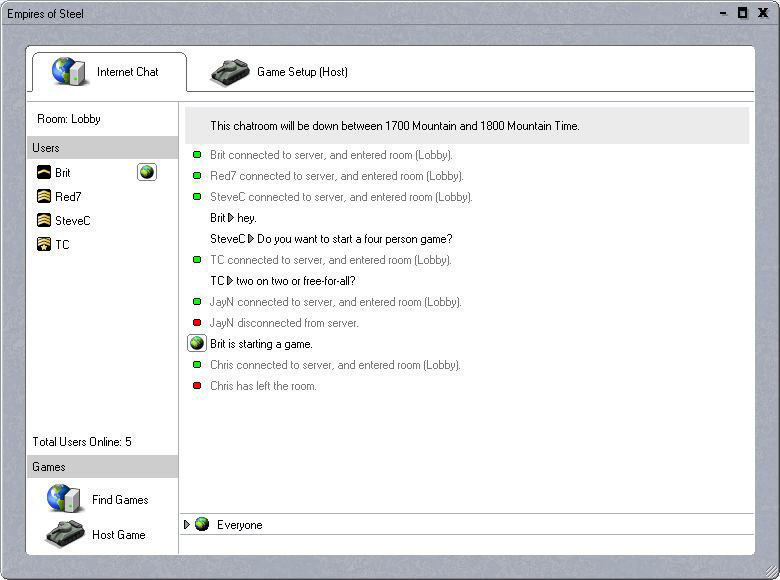This screenshot has width=780, height=580.
Task: Click TC's star rank insignia icon
Action: 44,244
